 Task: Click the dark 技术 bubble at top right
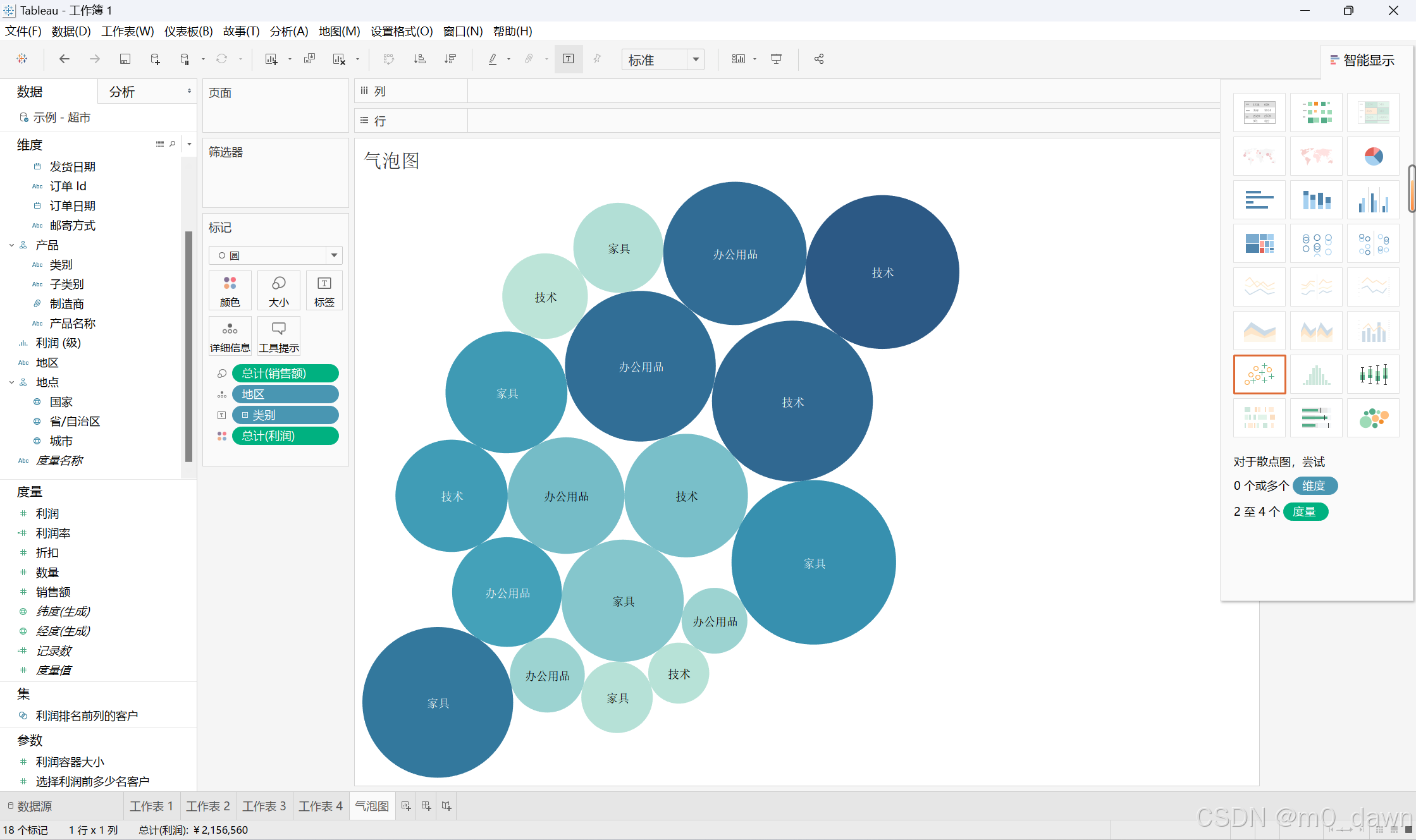coord(882,272)
